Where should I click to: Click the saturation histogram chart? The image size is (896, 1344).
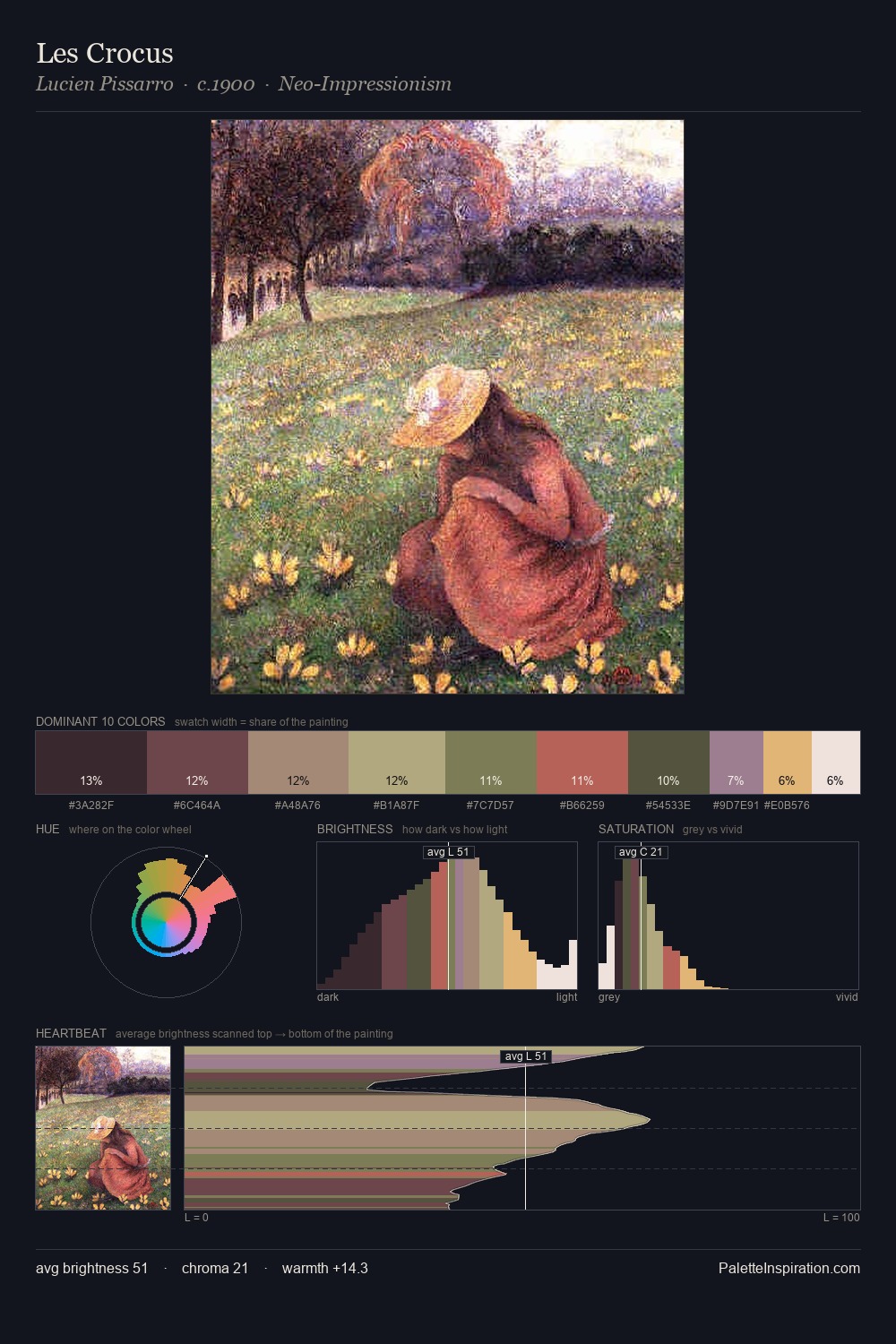tap(728, 916)
